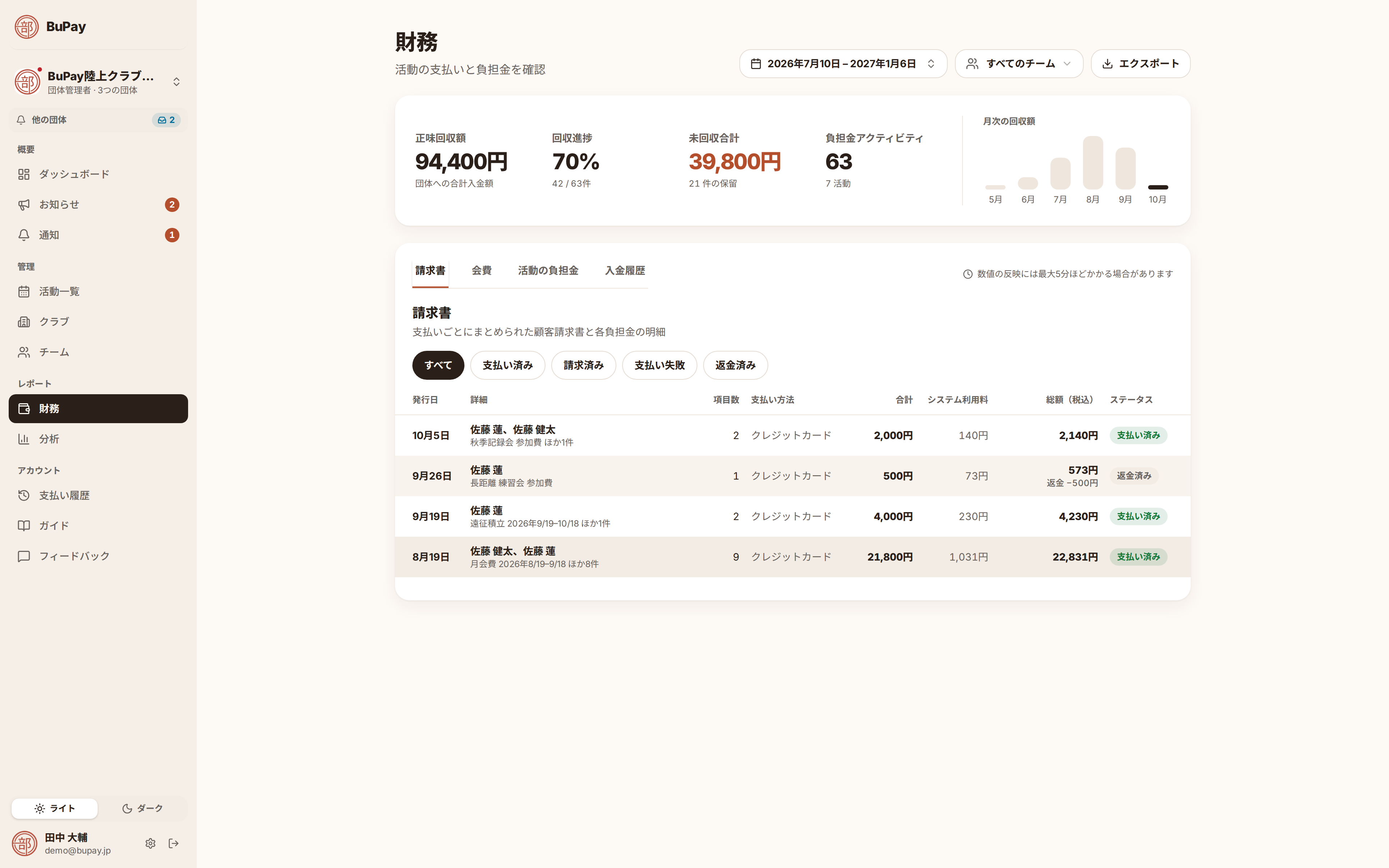Click the 9月 bar in monthly chart
This screenshot has height=868, width=1389.
1125,168
